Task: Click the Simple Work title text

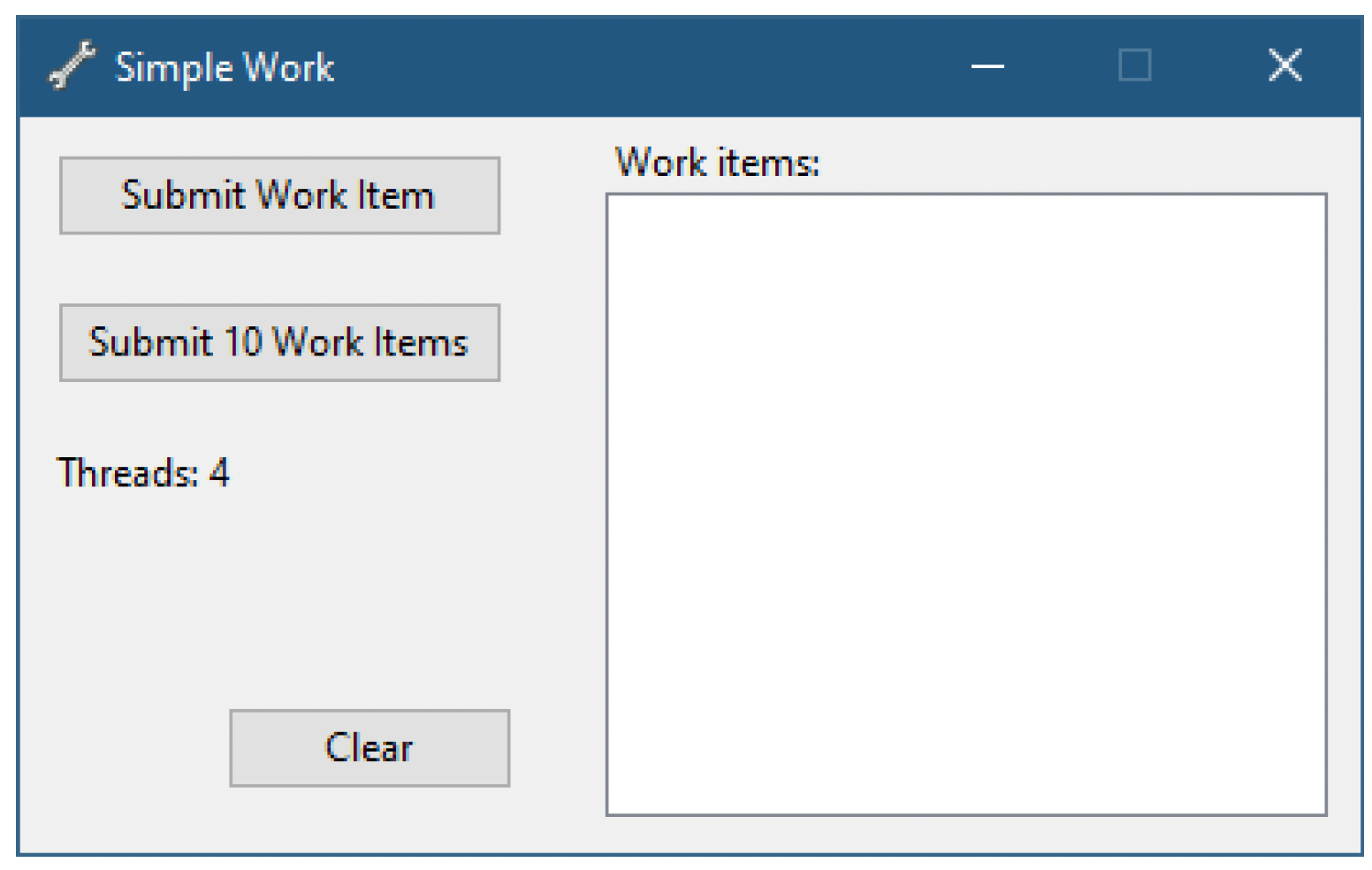Action: 225,67
